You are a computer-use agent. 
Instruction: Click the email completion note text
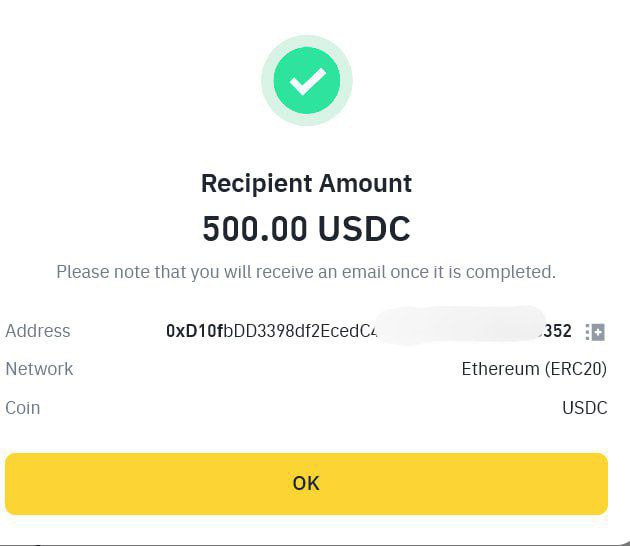coord(306,272)
